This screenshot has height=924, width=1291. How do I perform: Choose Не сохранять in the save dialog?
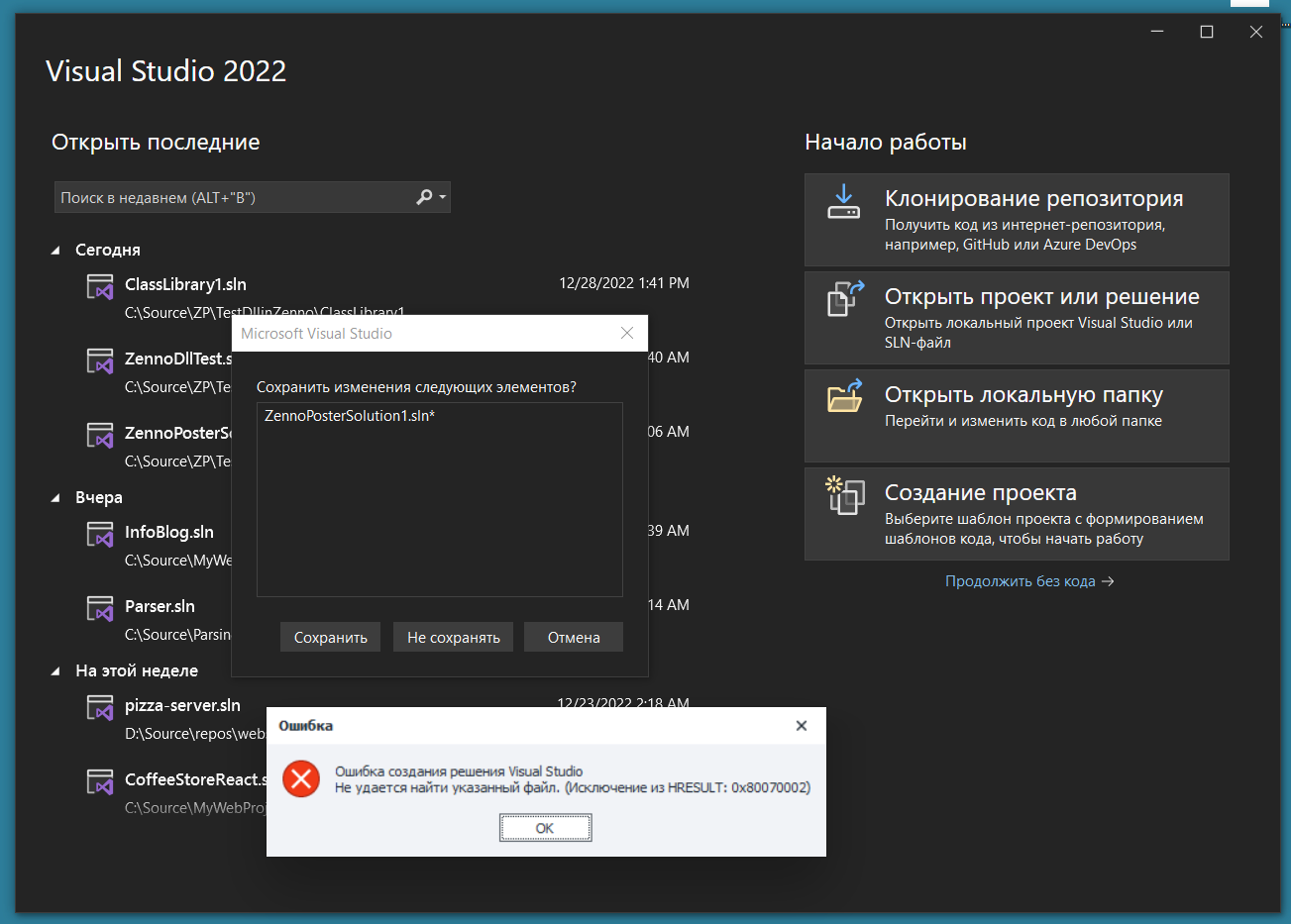[454, 637]
